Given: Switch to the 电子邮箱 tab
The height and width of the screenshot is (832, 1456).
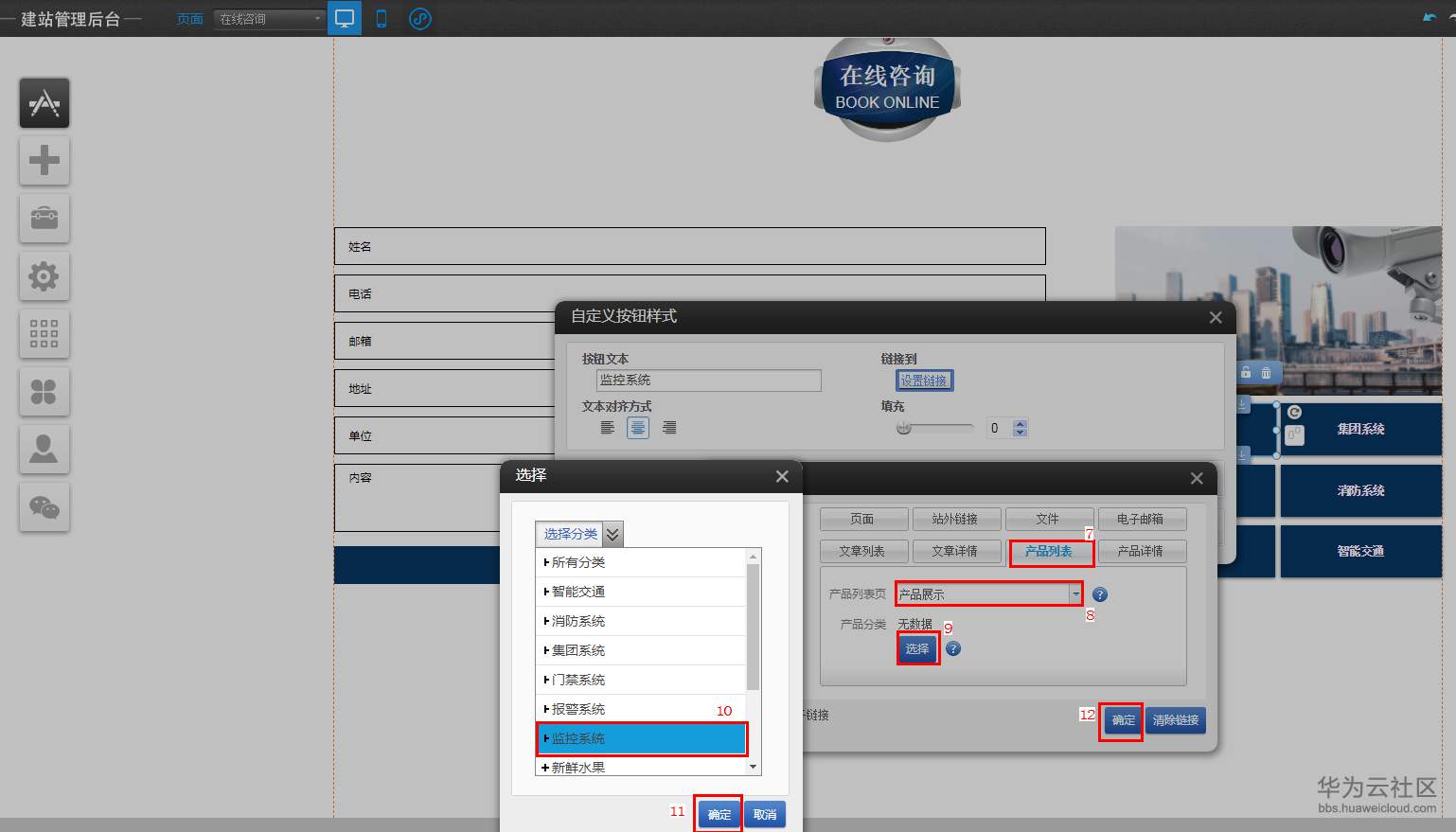Looking at the screenshot, I should [1141, 519].
